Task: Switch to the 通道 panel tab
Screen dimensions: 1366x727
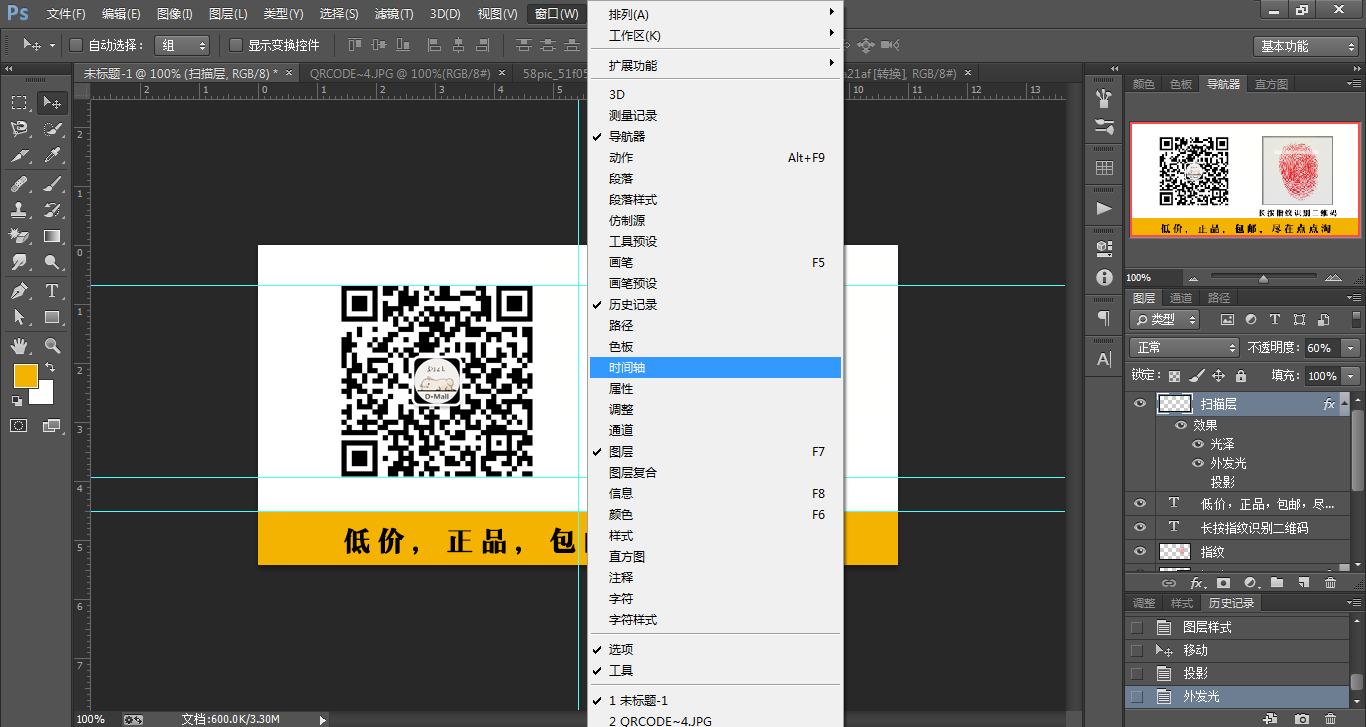Action: pos(1181,298)
